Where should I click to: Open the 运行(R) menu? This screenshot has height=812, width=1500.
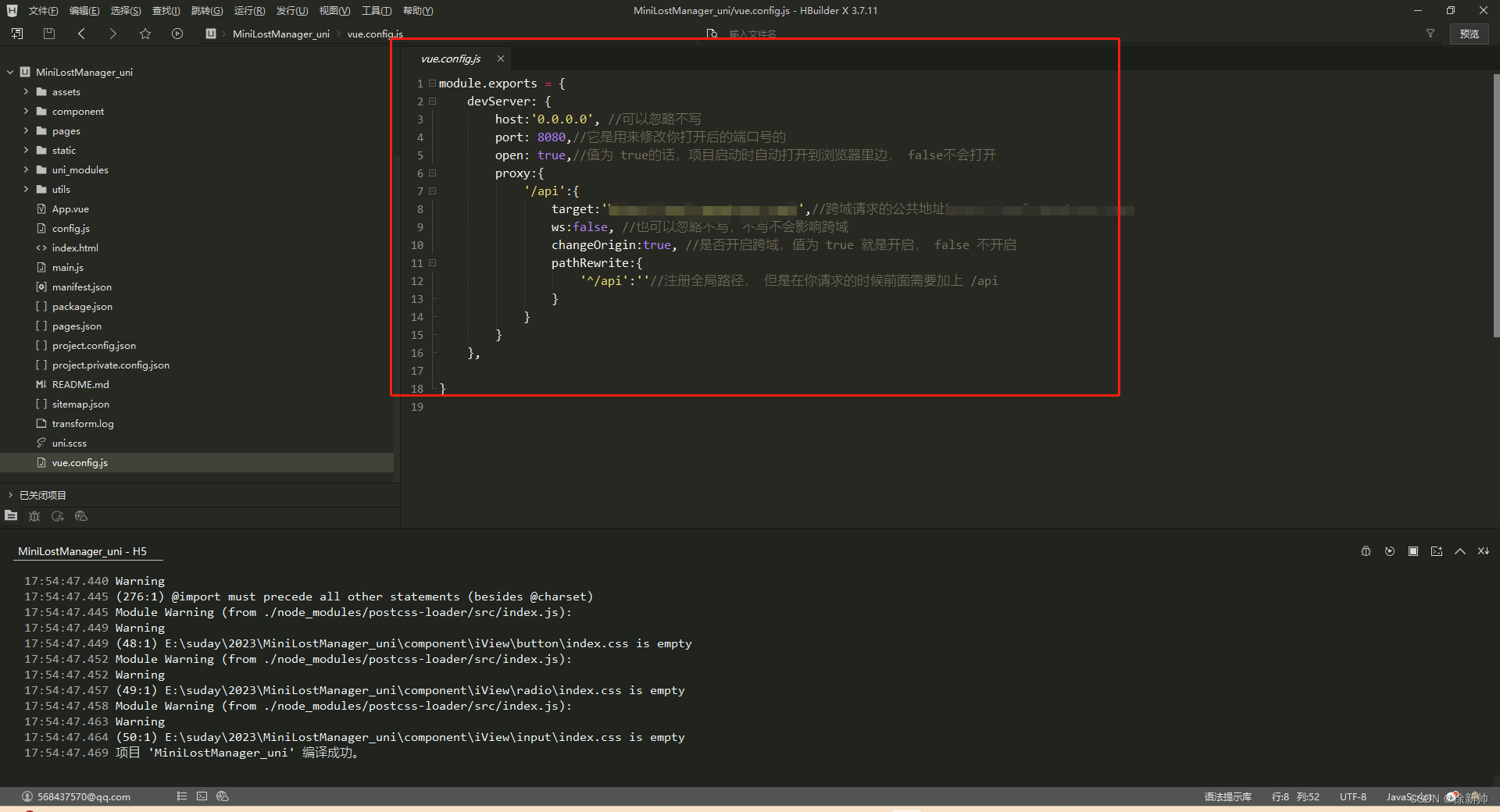click(249, 10)
